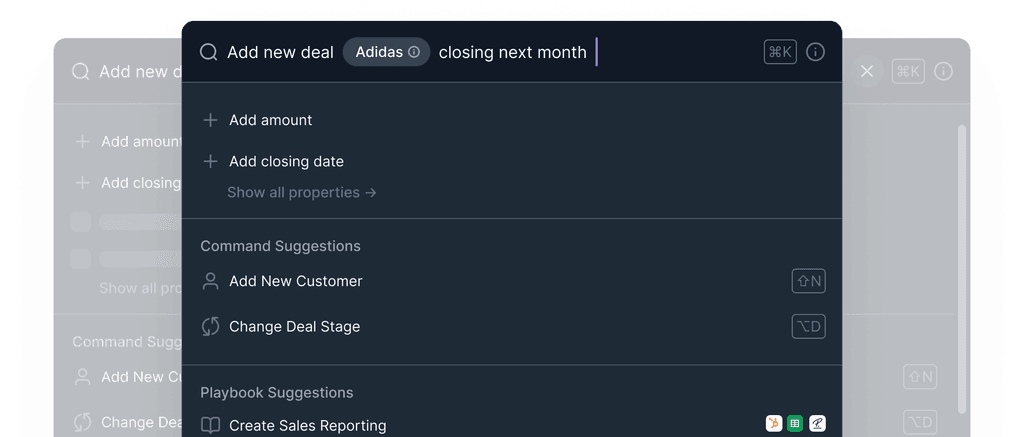Click book icon beside Create Sales Reporting
1024x437 pixels.
point(210,425)
